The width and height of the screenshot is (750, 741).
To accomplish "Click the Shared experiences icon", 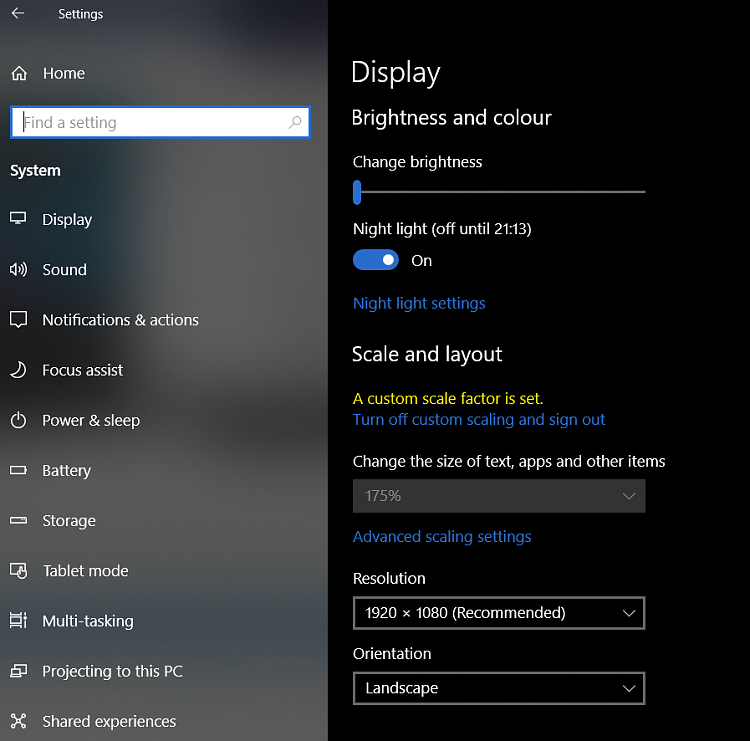I will click(x=19, y=721).
